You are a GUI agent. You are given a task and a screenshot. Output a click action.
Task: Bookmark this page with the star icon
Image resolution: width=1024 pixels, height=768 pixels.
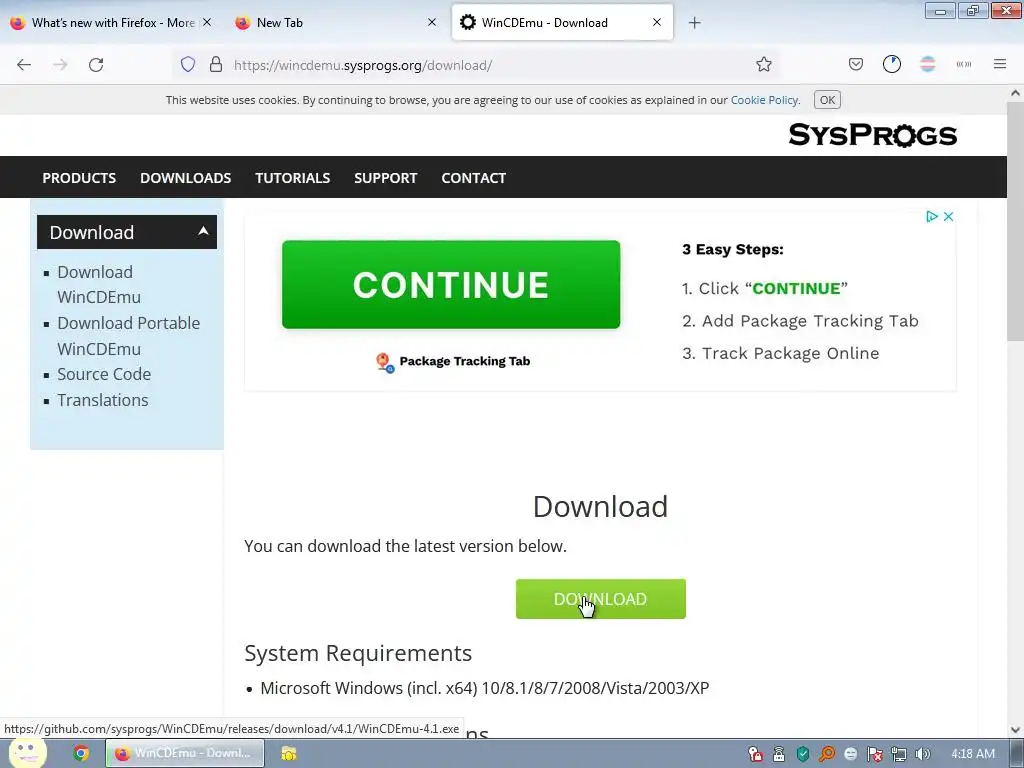[763, 65]
